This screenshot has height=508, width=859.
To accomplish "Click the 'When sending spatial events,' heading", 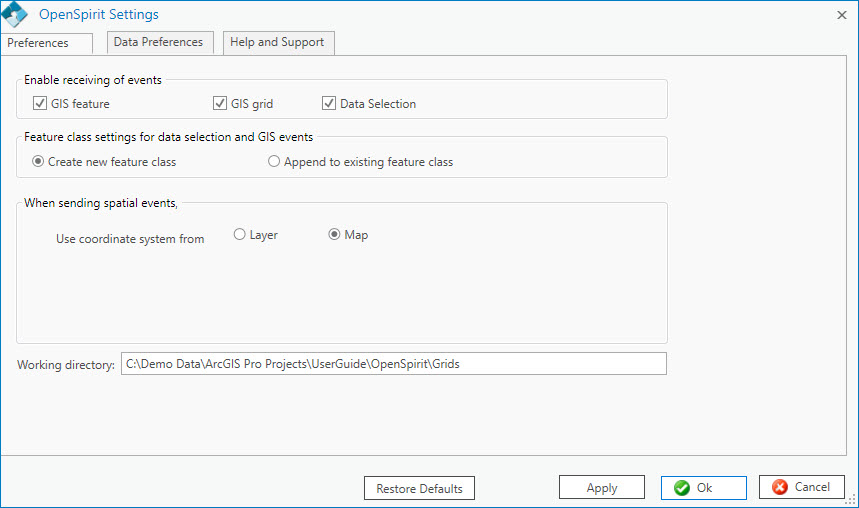I will point(101,203).
